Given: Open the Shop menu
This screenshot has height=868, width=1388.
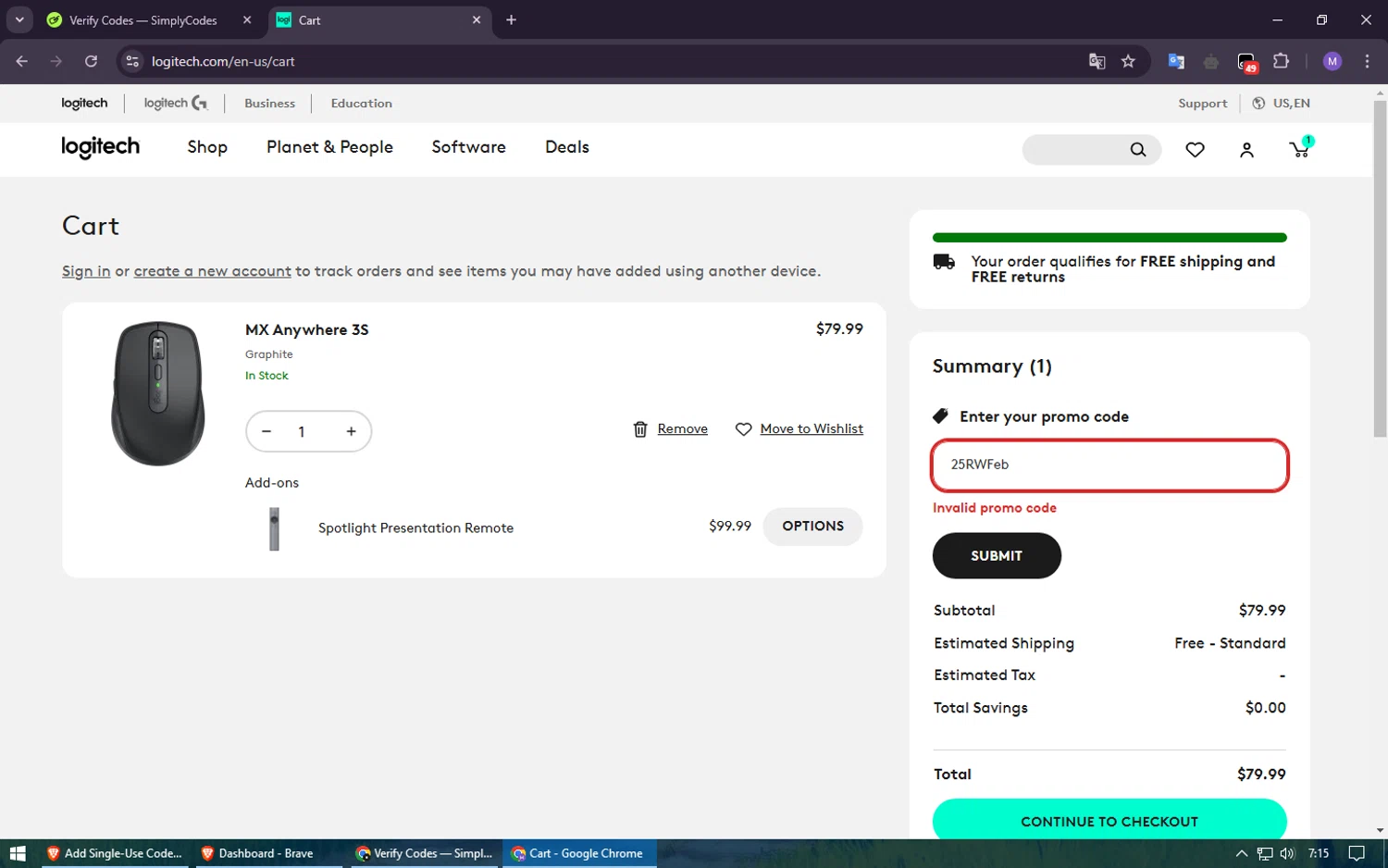Looking at the screenshot, I should coord(207,147).
